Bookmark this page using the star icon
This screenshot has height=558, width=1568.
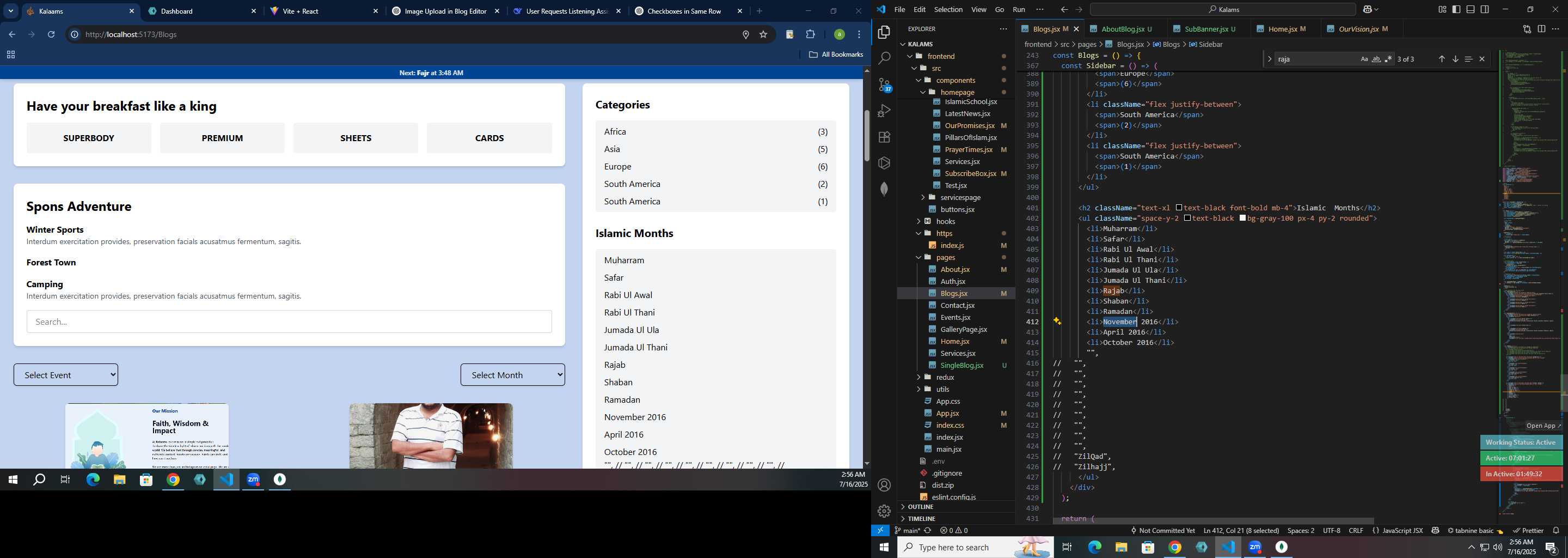(x=763, y=34)
